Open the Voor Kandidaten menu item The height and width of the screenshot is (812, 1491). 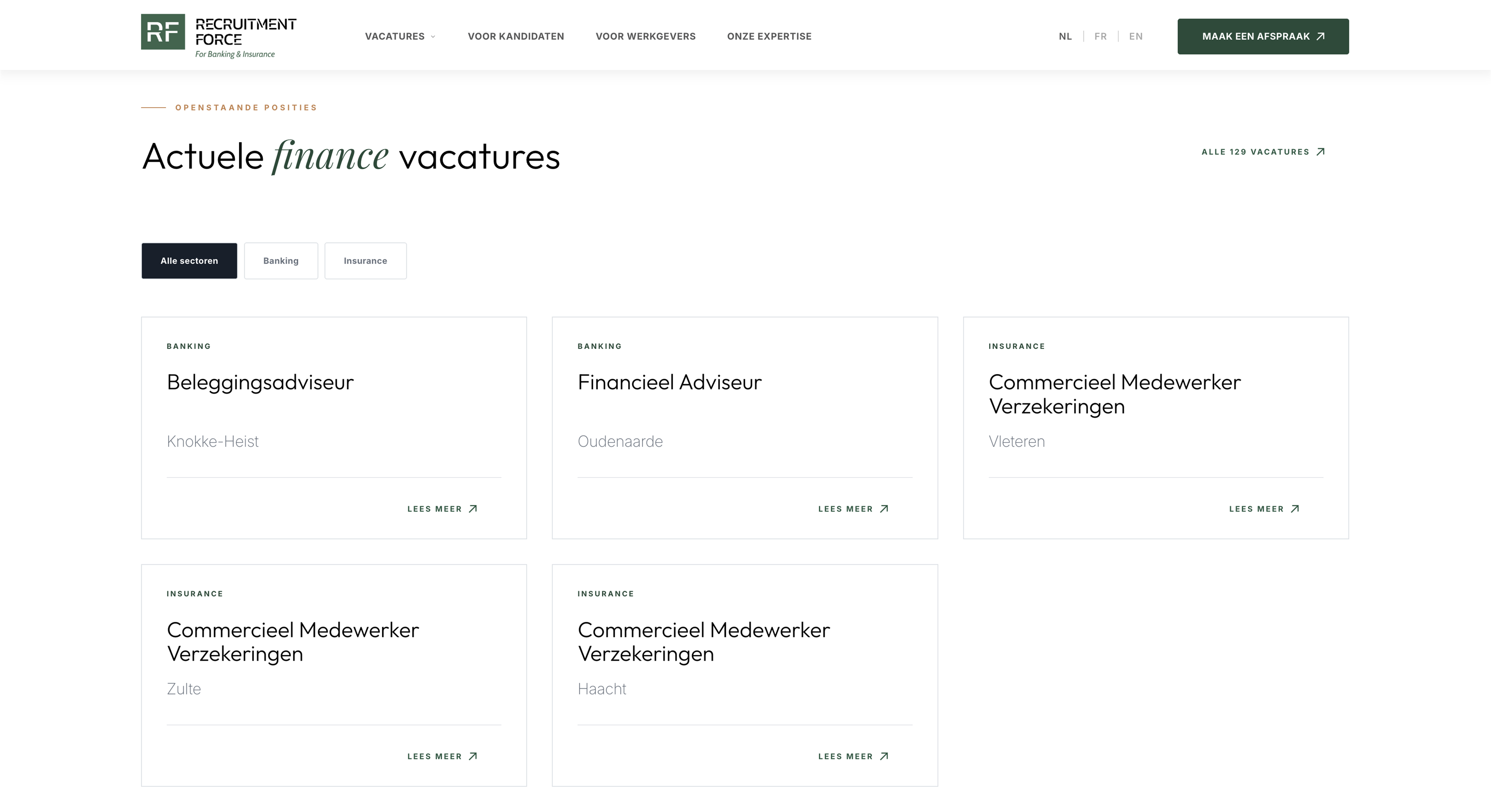516,36
